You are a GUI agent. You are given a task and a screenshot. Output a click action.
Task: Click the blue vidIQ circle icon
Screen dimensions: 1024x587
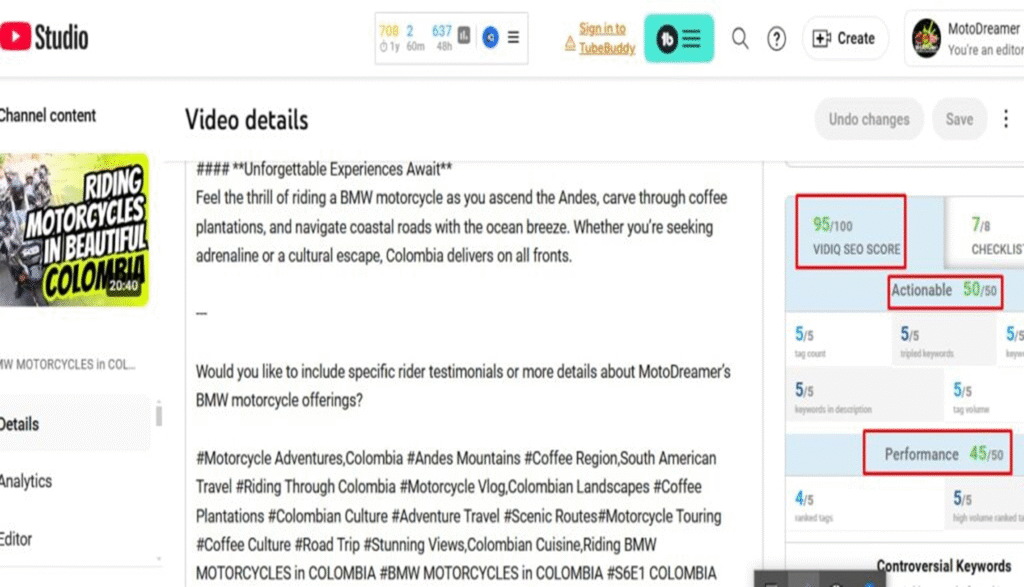pyautogui.click(x=490, y=37)
